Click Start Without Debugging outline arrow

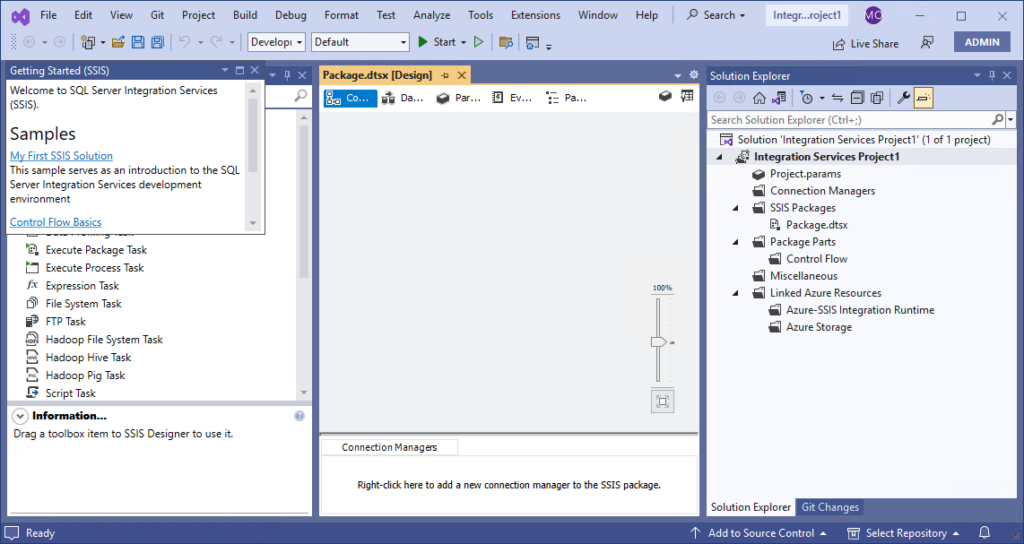(479, 42)
